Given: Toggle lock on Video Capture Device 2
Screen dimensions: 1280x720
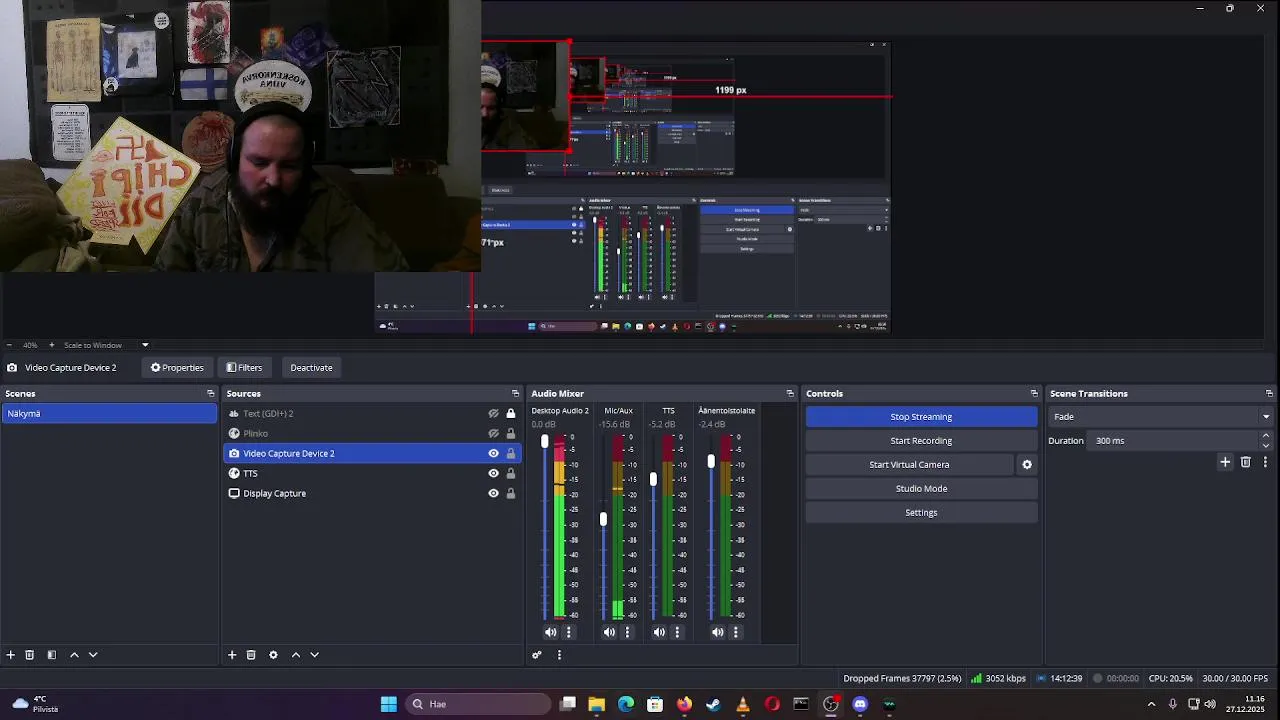Looking at the screenshot, I should coord(511,454).
